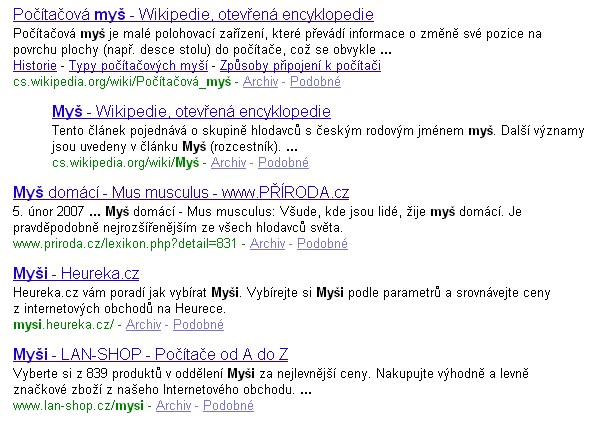The image size is (593, 423).
Task: Open the Způsoby připojení k počítači sublink
Action: [300, 65]
